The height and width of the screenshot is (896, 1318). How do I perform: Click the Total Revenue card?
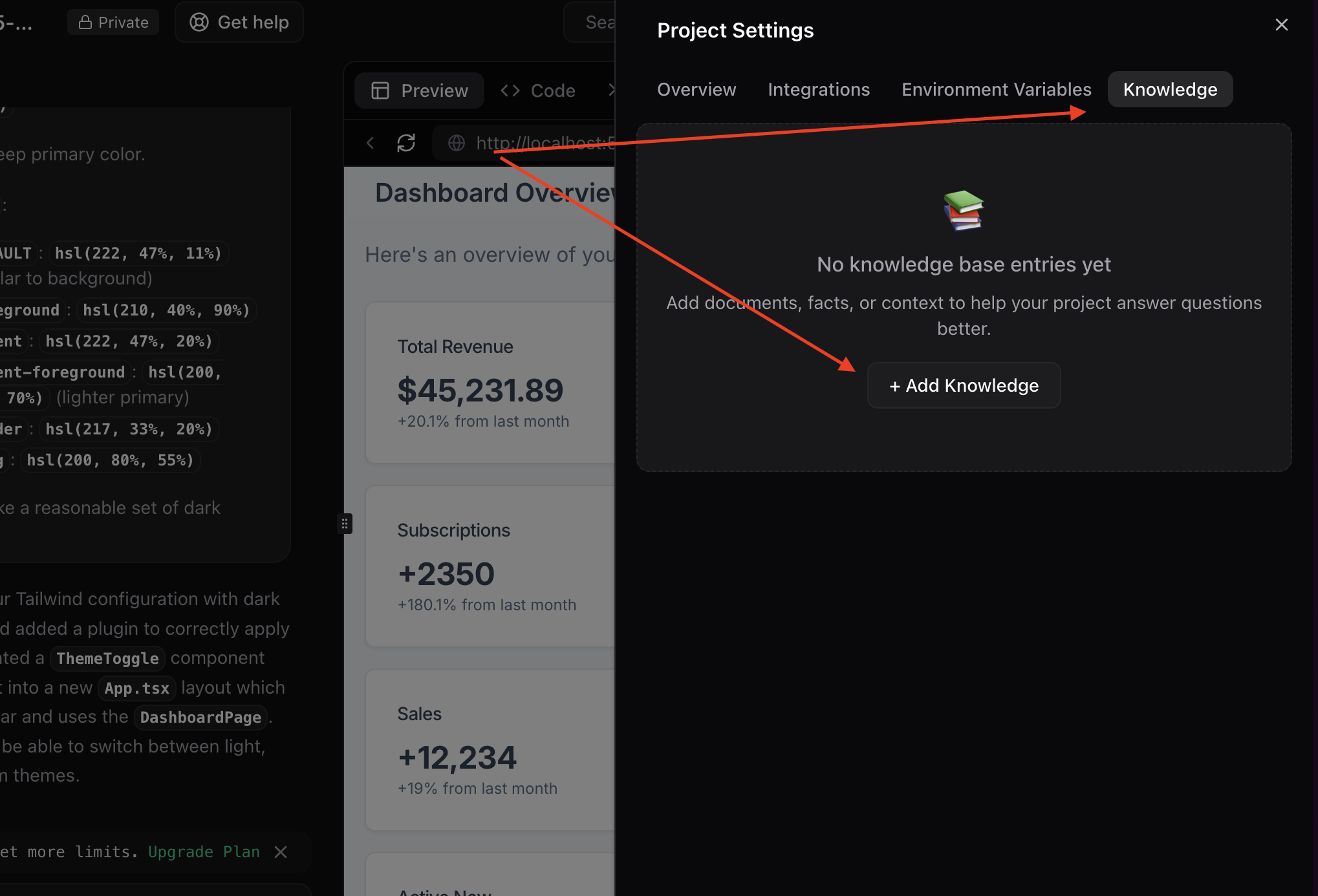click(x=490, y=383)
